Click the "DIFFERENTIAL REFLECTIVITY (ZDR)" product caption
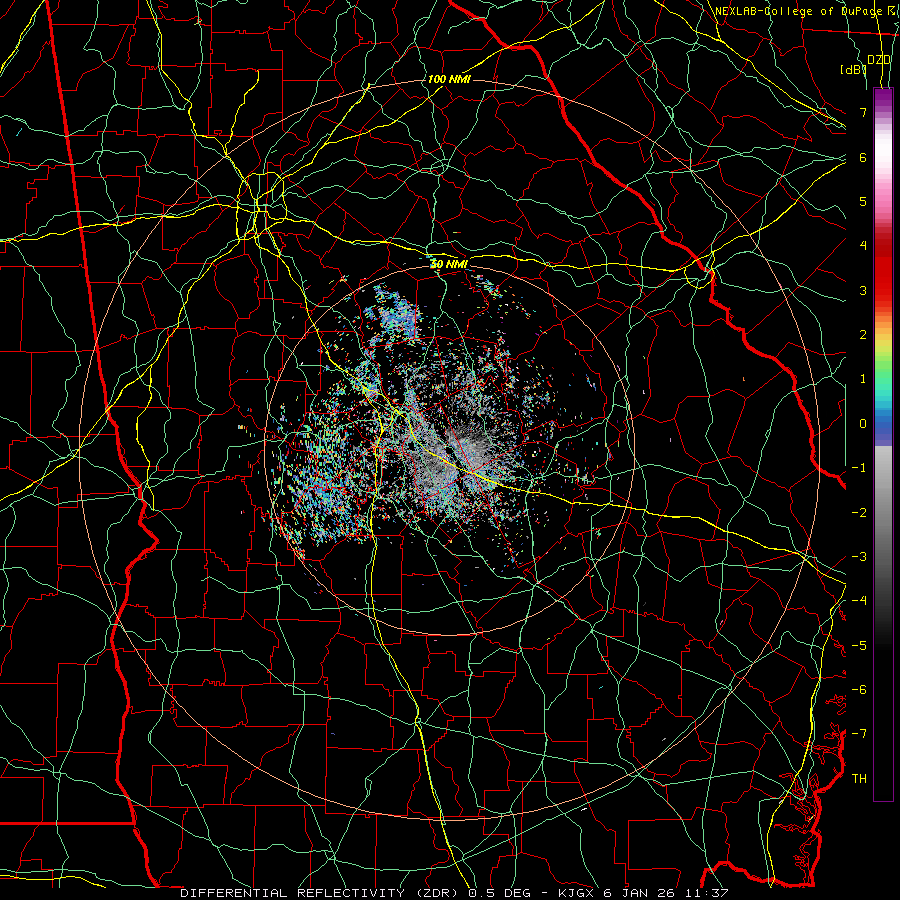The image size is (900, 900). coord(320,893)
